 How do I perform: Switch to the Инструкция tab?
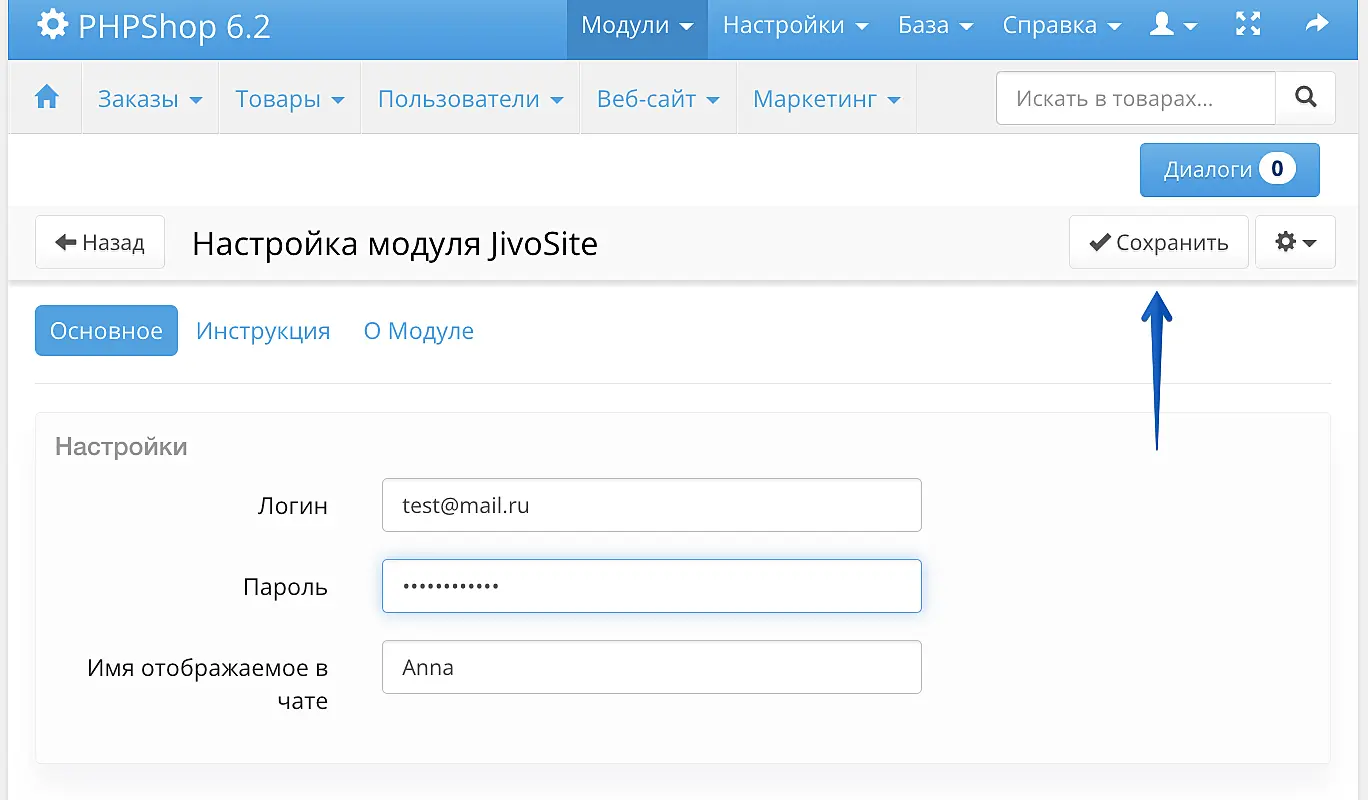tap(263, 331)
